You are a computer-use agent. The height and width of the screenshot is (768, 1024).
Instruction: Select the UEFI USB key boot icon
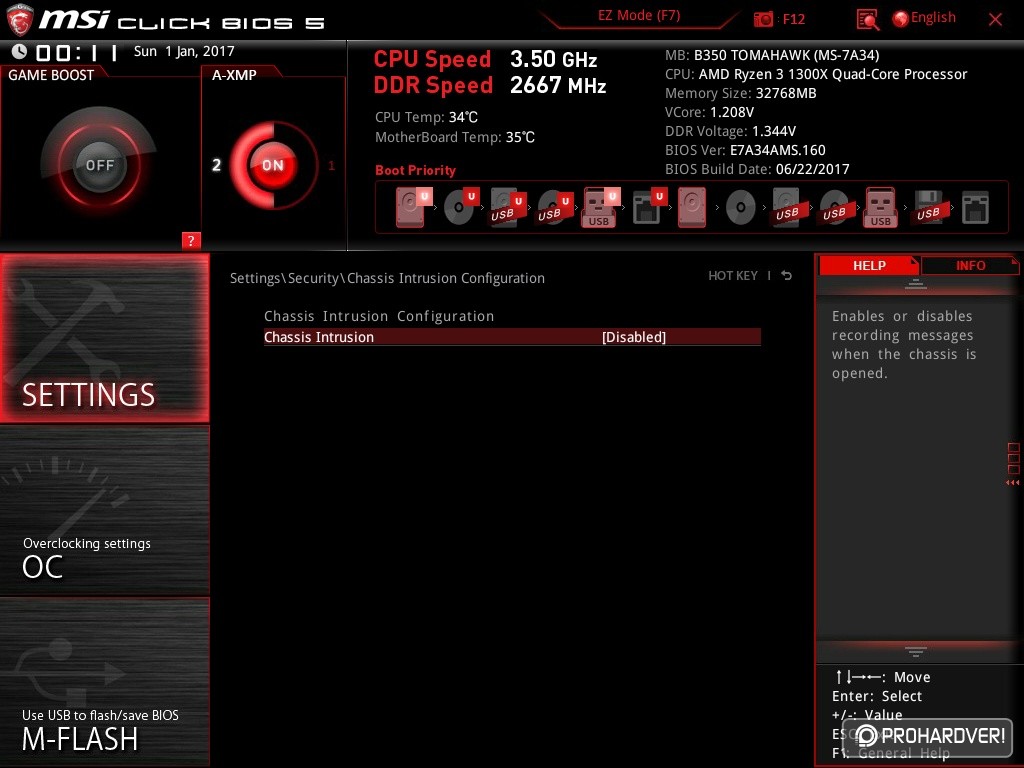tap(600, 208)
